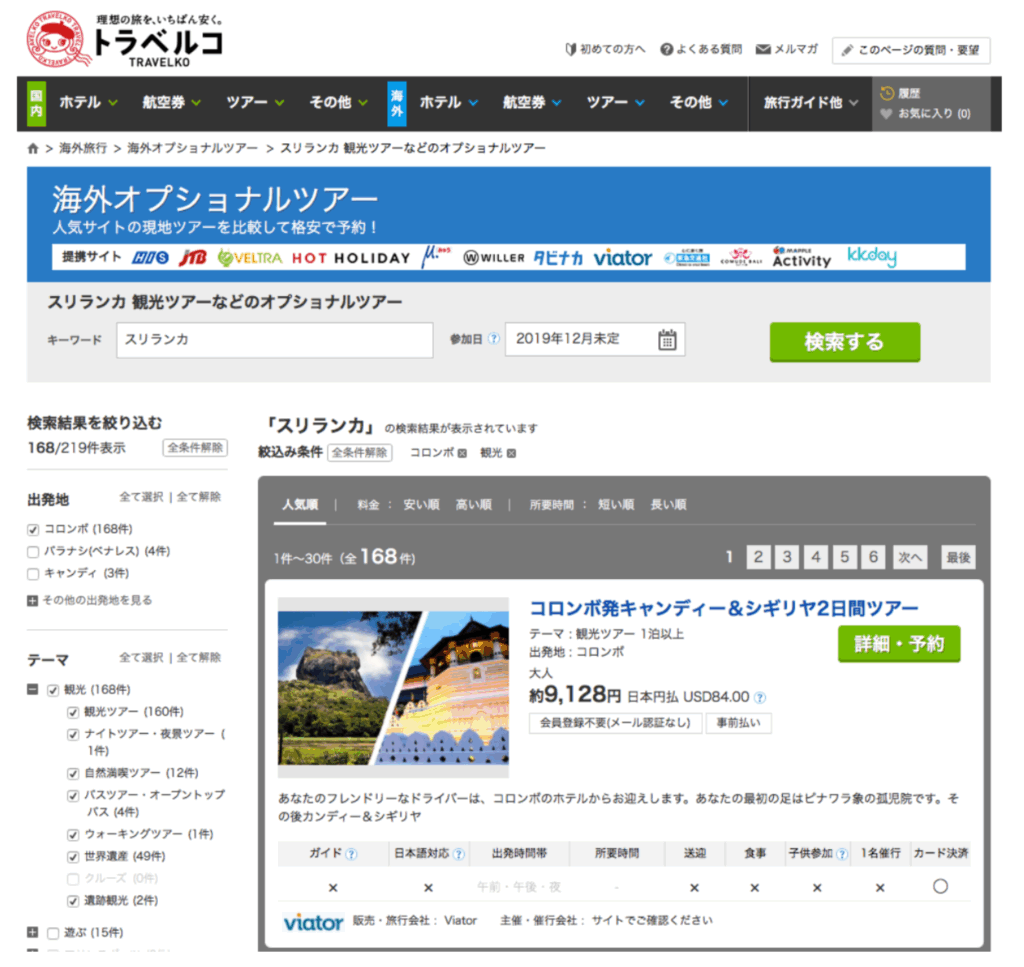Select the 人気順 sort tab

[300, 505]
